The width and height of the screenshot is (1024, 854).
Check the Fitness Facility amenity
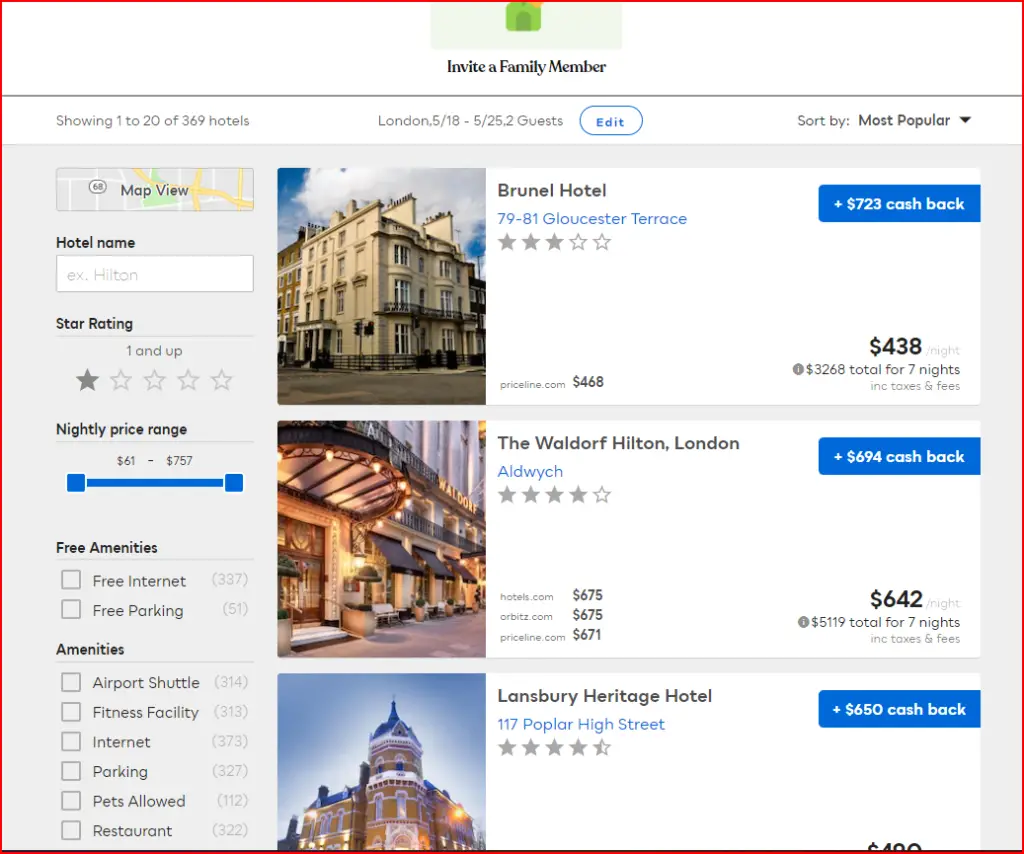(x=71, y=712)
